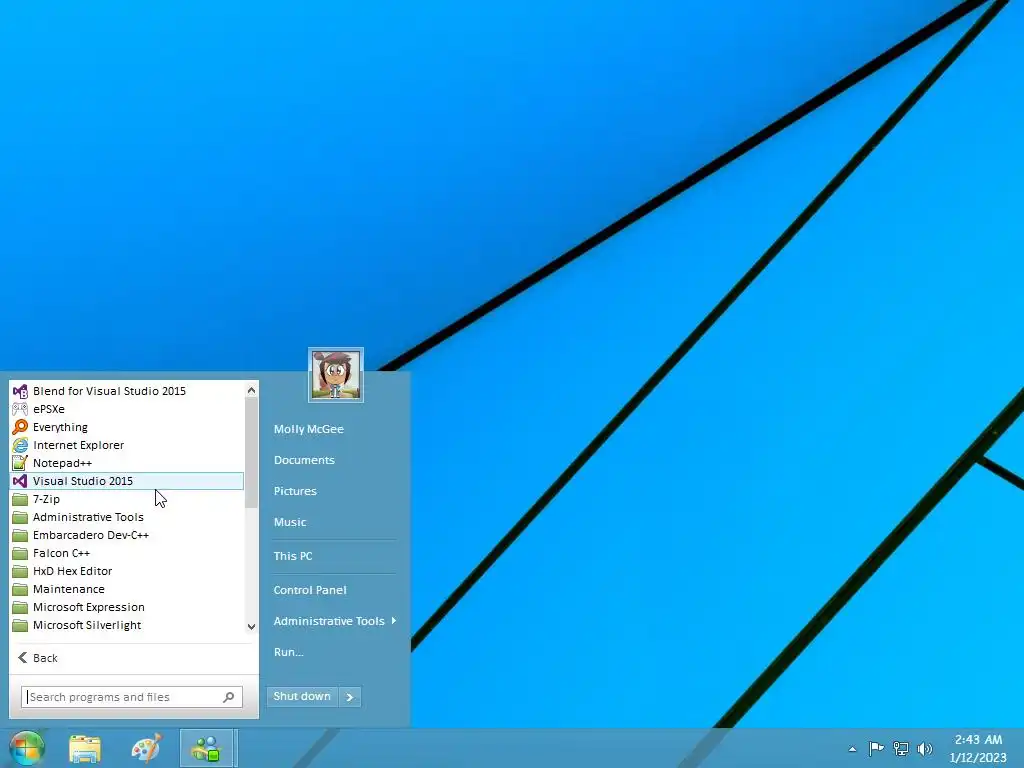Click scroll up arrow in programs list
The height and width of the screenshot is (768, 1024).
click(251, 390)
